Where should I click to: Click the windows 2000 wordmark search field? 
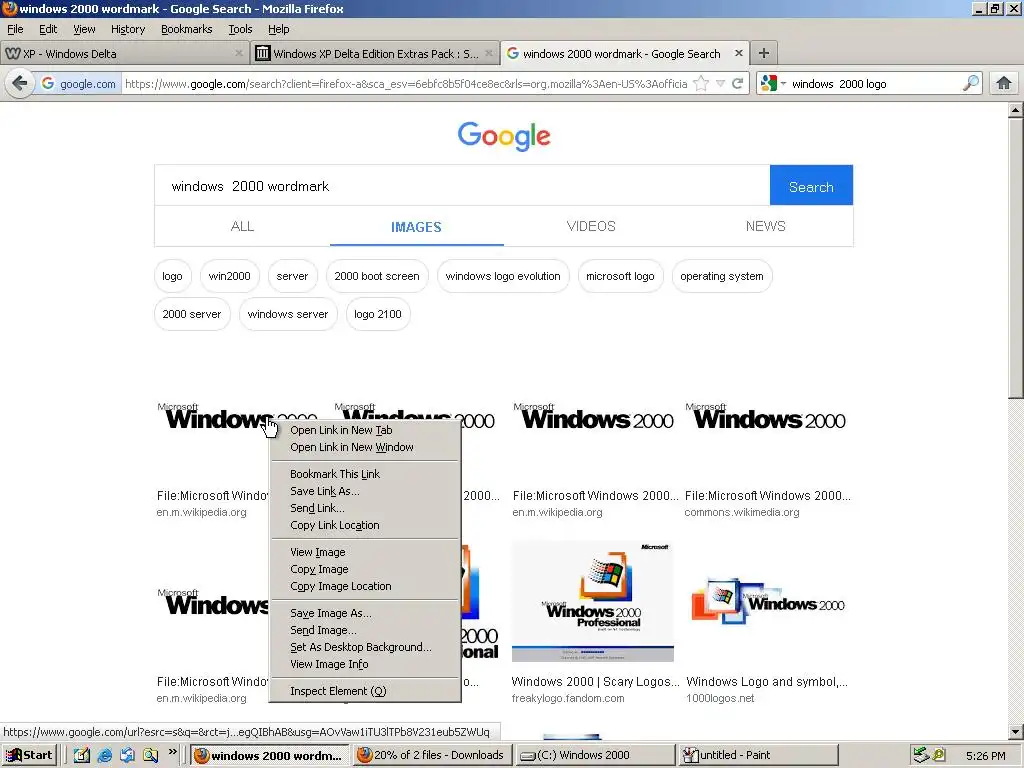coord(462,185)
